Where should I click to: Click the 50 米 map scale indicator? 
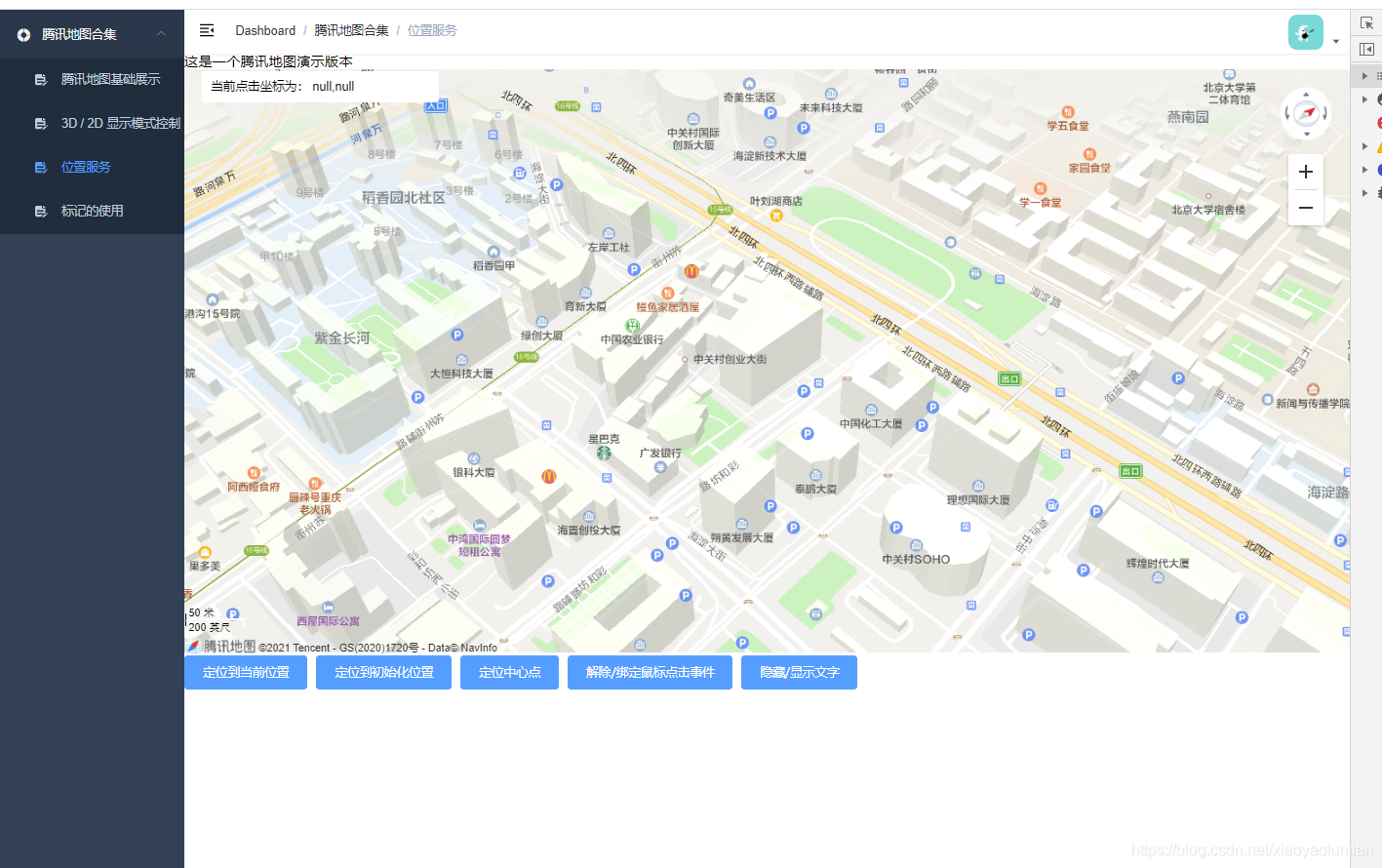pyautogui.click(x=202, y=612)
